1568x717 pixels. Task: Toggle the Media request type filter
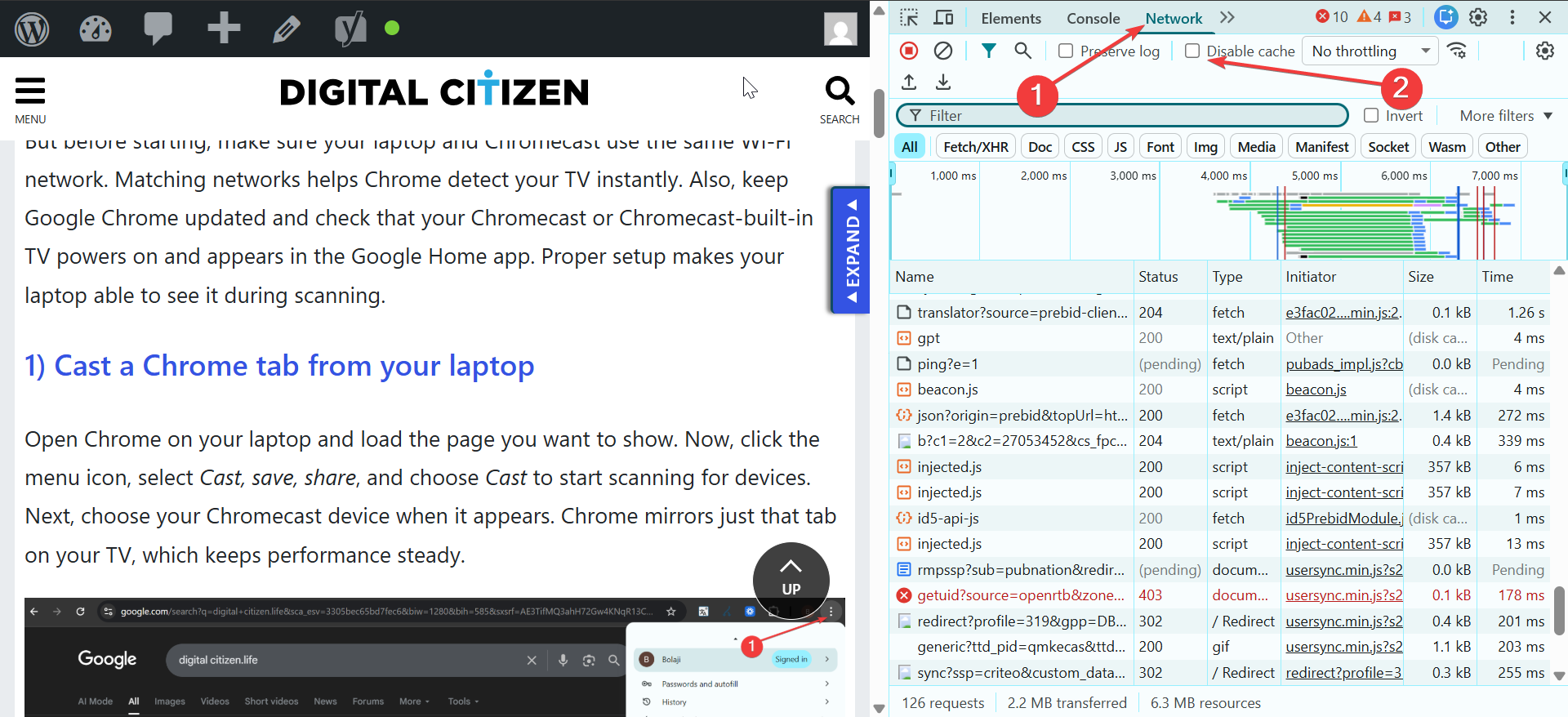(x=1256, y=147)
